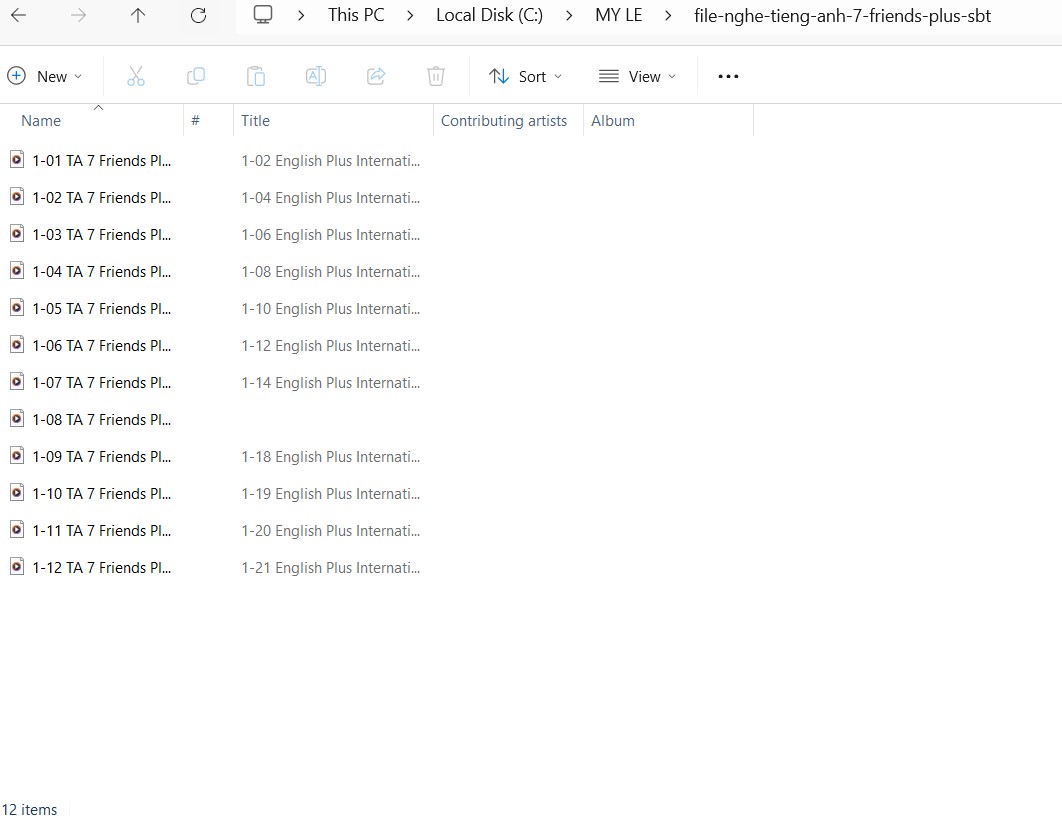Navigate to Local Disk (C:) in breadcrumb
1062x822 pixels.
click(489, 15)
